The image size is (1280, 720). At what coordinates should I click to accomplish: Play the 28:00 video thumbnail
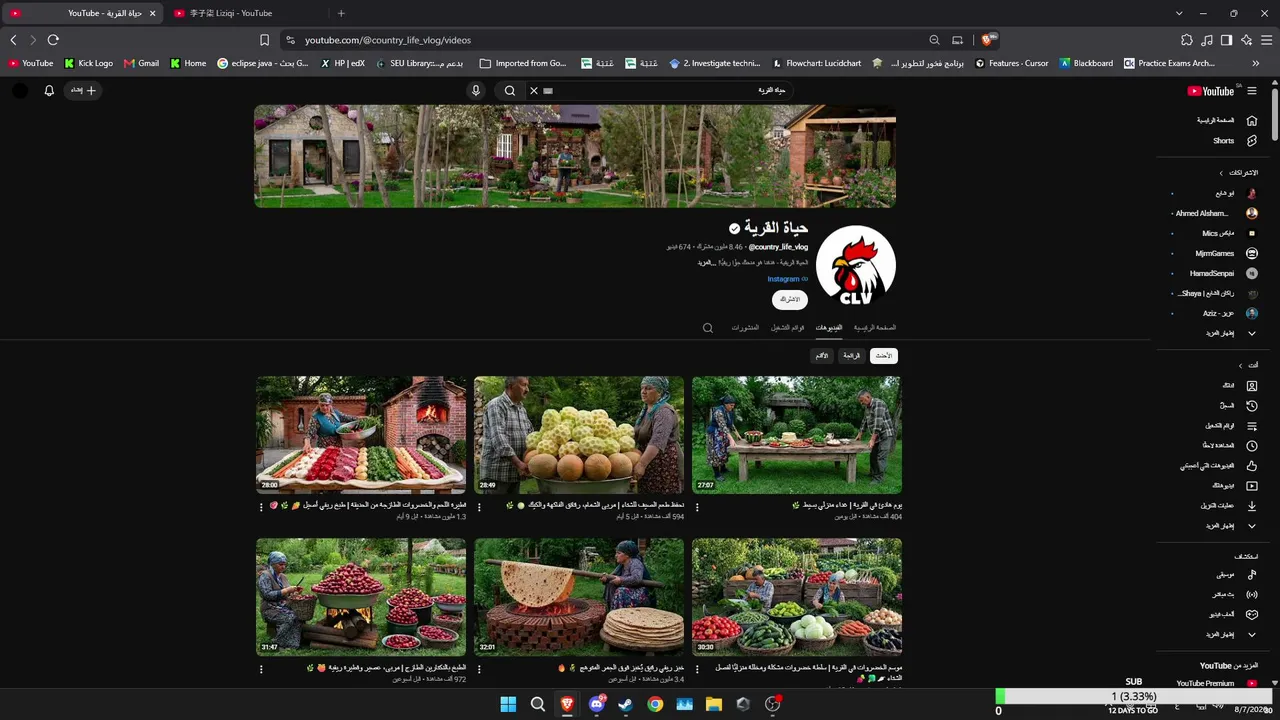(x=361, y=435)
